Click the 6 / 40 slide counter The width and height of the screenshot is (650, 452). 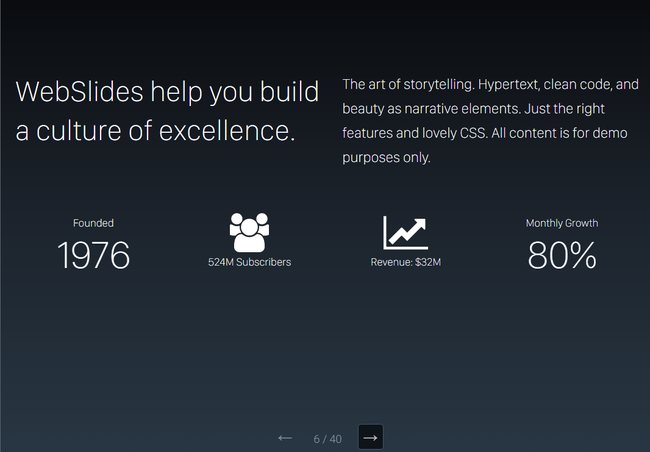[327, 439]
